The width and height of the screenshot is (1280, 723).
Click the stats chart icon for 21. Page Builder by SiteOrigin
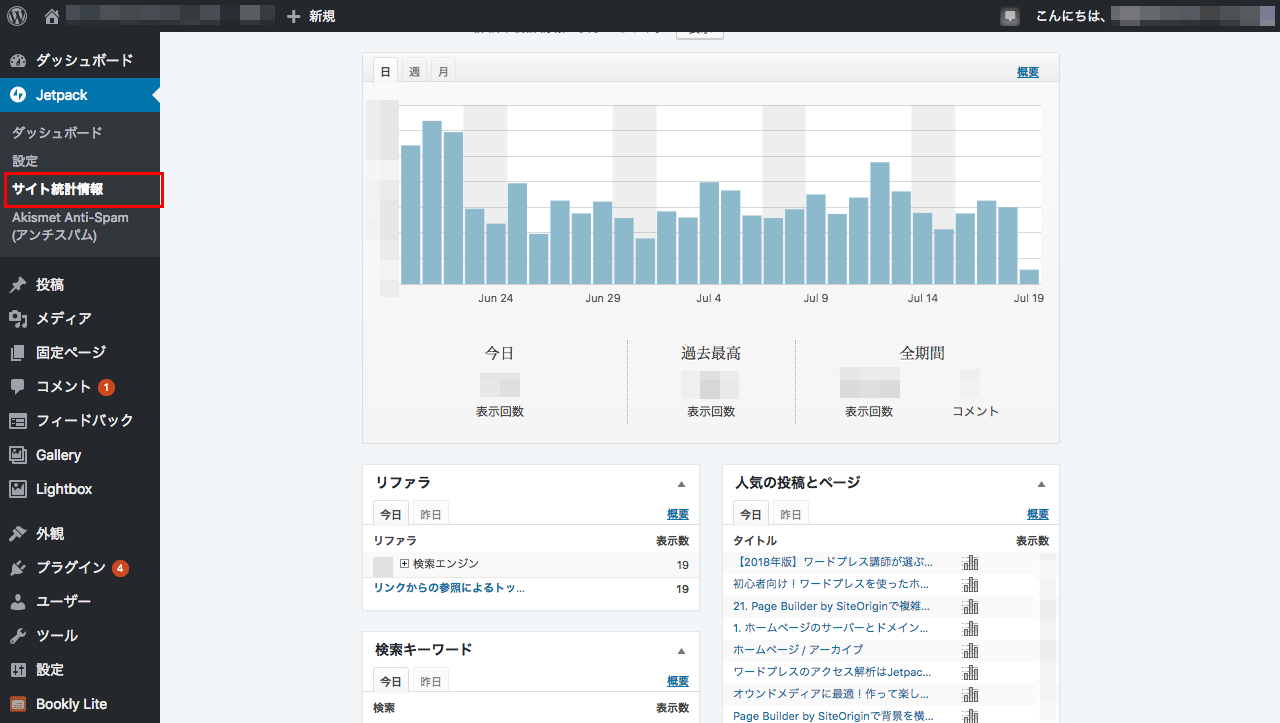pyautogui.click(x=970, y=607)
